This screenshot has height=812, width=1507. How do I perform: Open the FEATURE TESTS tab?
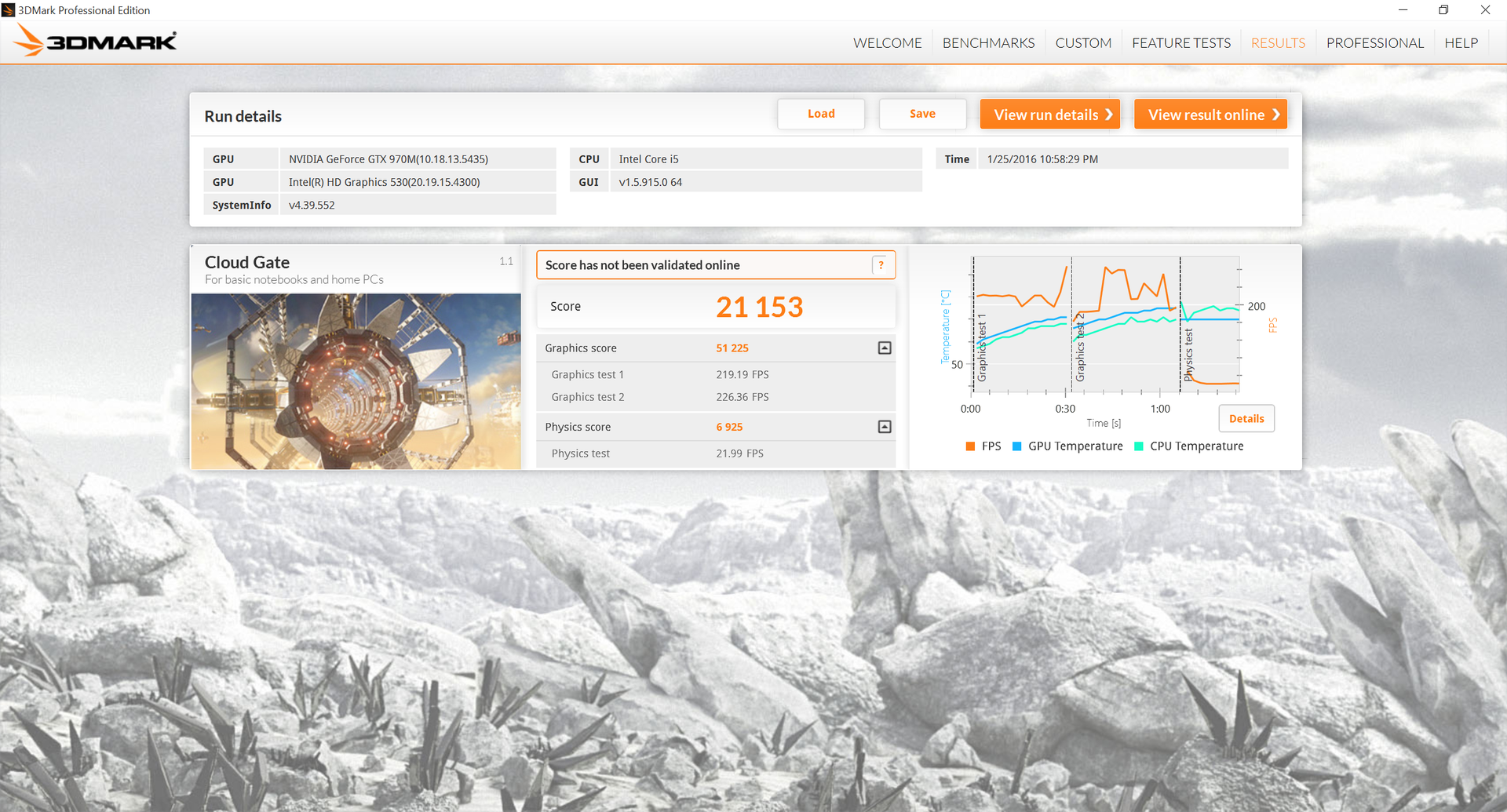1181,43
